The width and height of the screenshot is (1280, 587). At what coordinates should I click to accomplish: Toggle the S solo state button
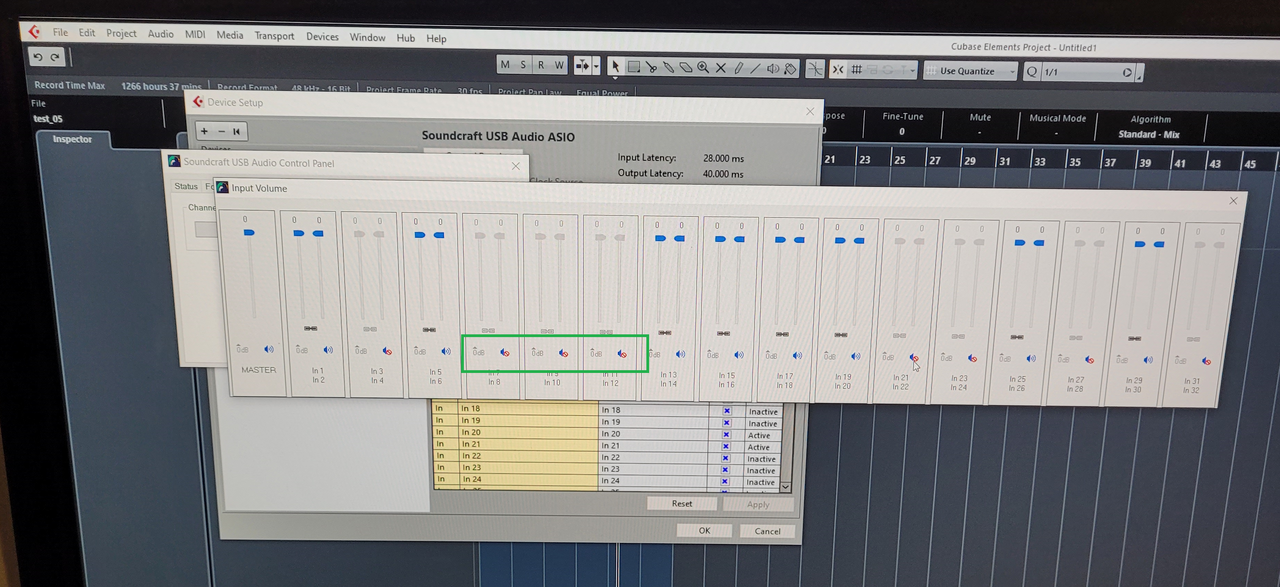tap(523, 65)
